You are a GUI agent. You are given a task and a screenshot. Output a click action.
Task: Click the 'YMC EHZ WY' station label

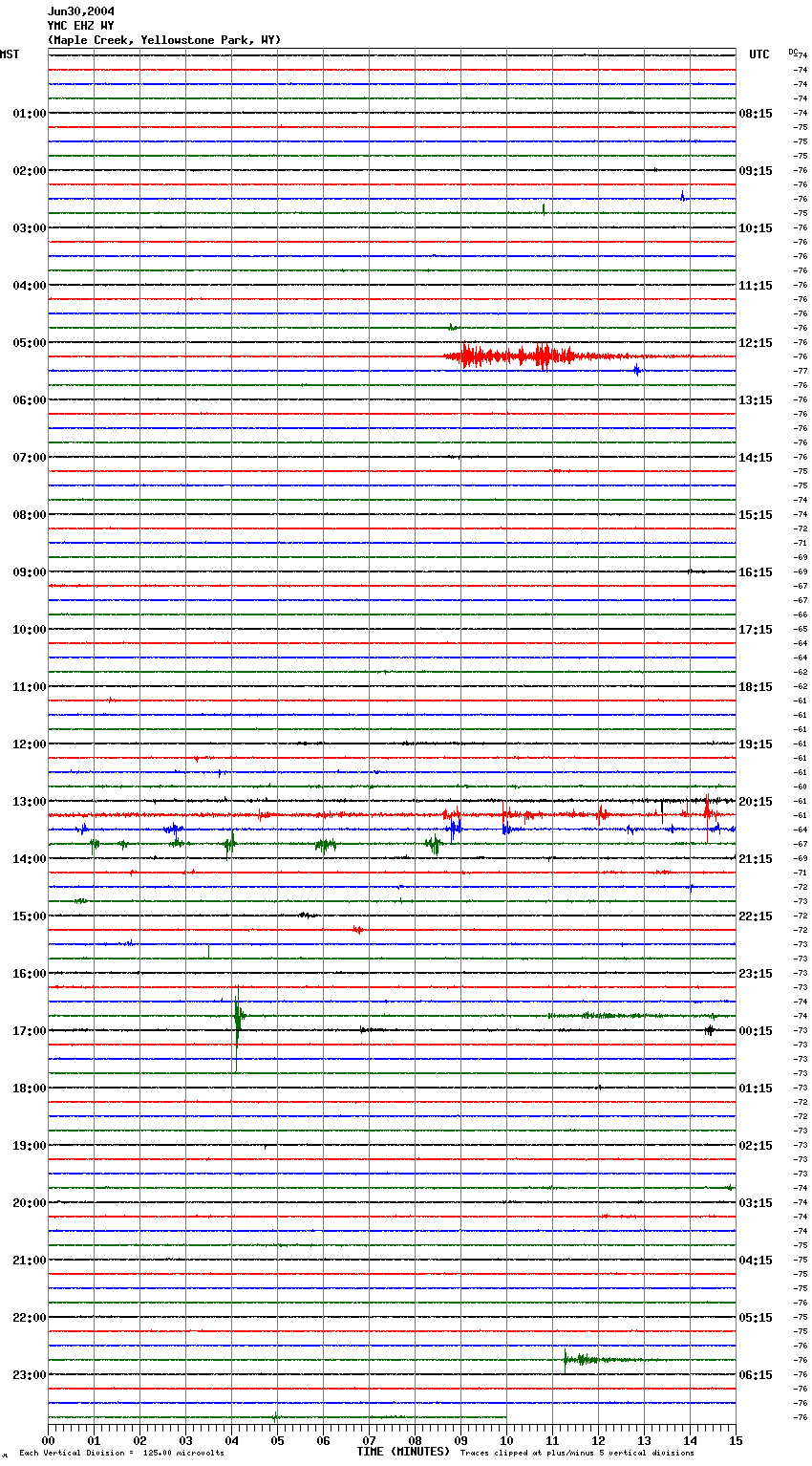(81, 26)
